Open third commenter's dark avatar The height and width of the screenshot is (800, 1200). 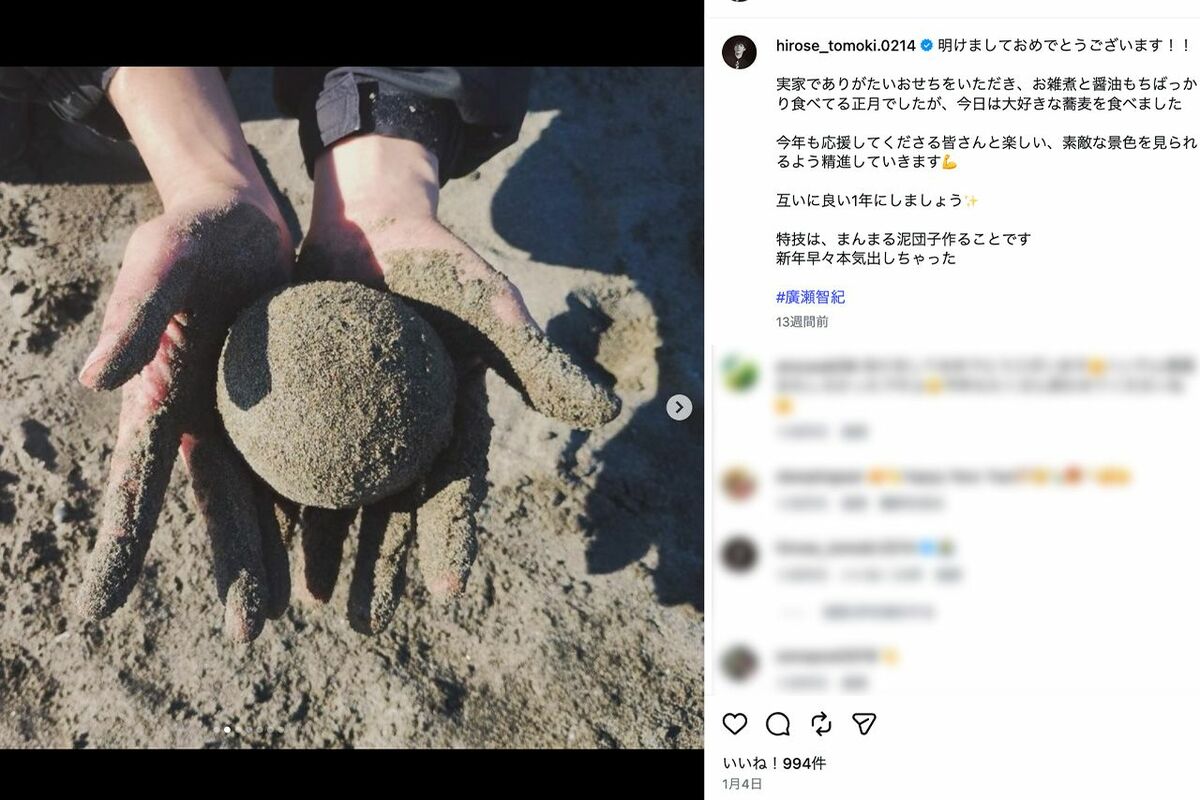739,554
